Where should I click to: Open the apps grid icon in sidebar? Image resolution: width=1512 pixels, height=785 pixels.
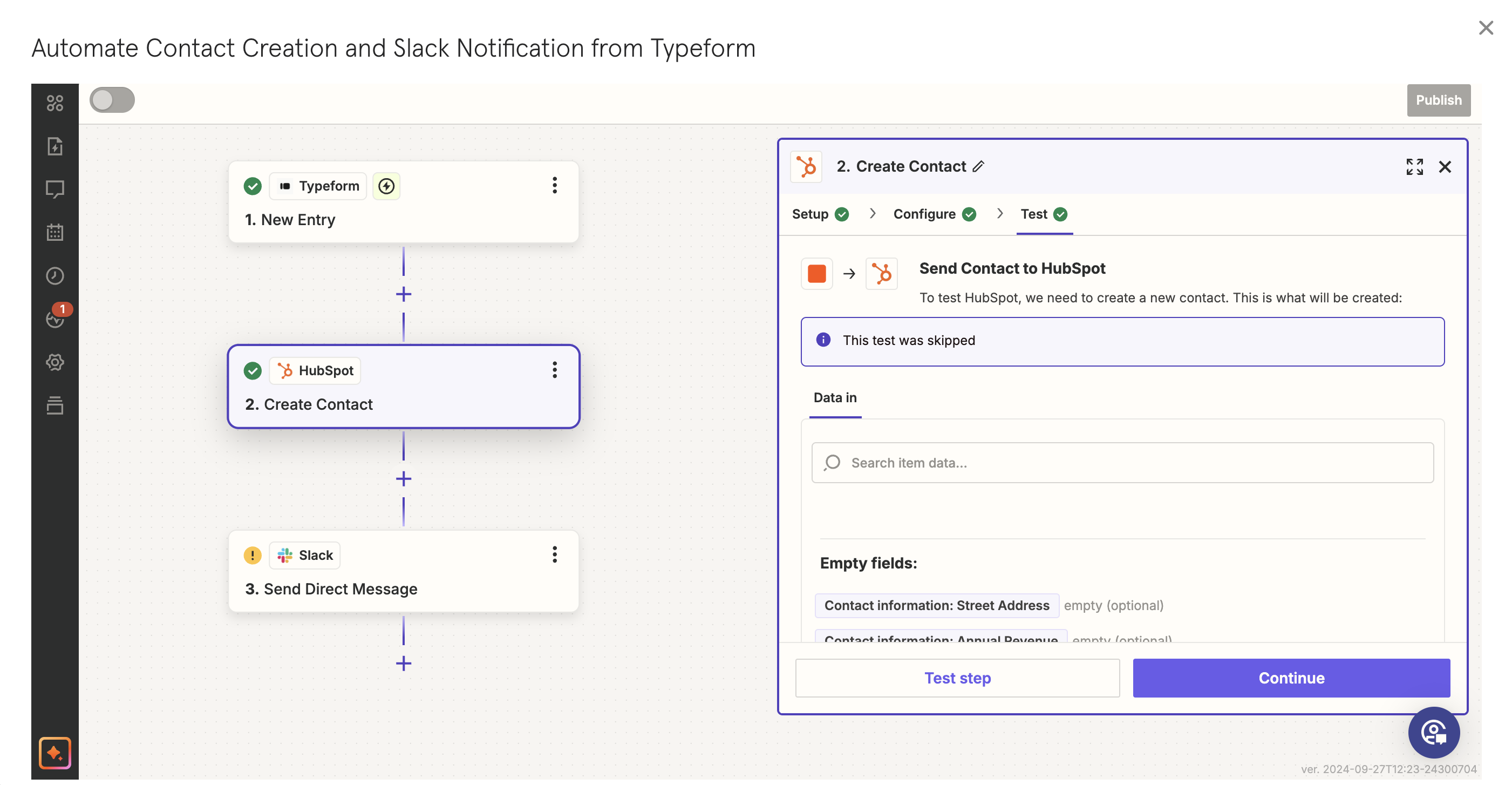55,103
